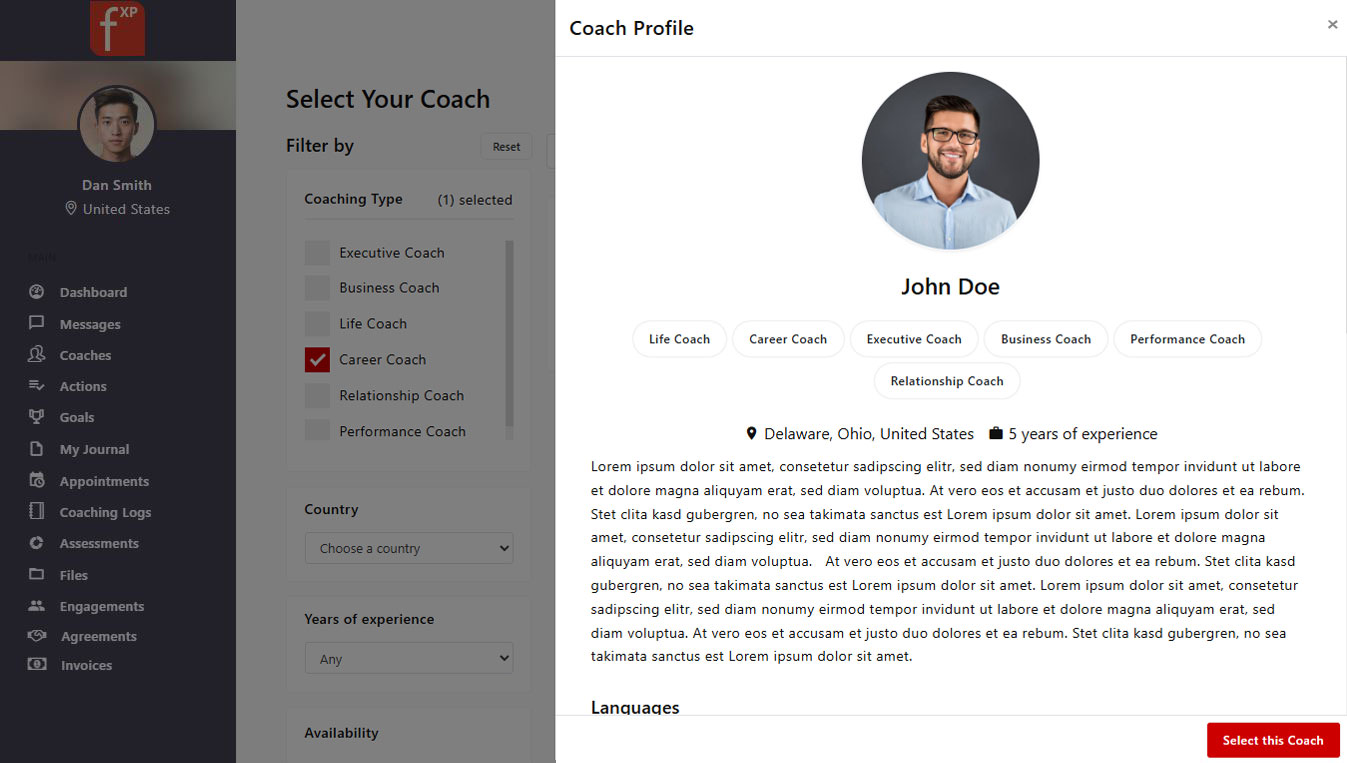Close the Coach Profile panel
Viewport: 1347px width, 763px height.
click(1332, 25)
